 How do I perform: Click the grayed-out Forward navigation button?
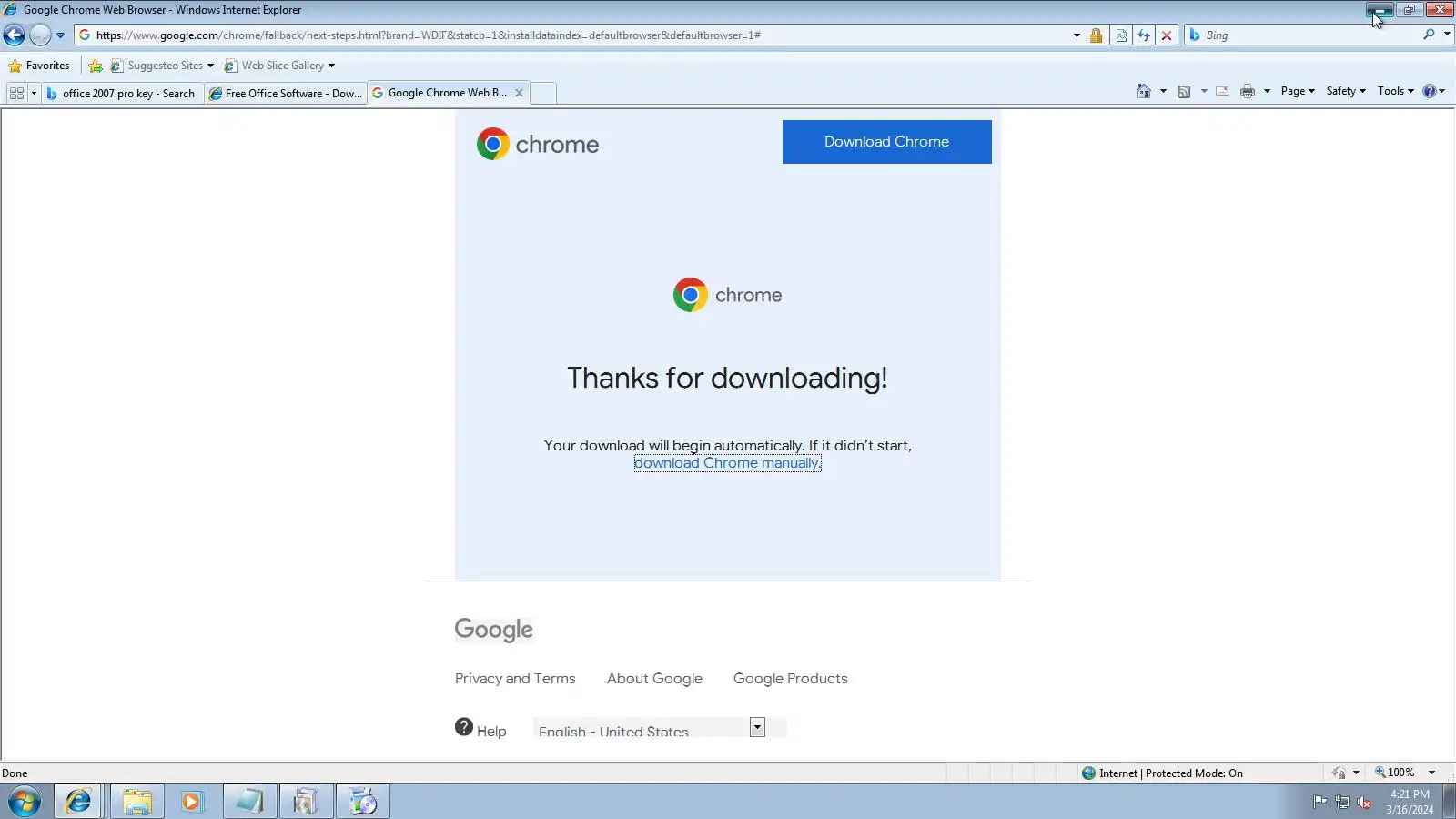click(40, 35)
